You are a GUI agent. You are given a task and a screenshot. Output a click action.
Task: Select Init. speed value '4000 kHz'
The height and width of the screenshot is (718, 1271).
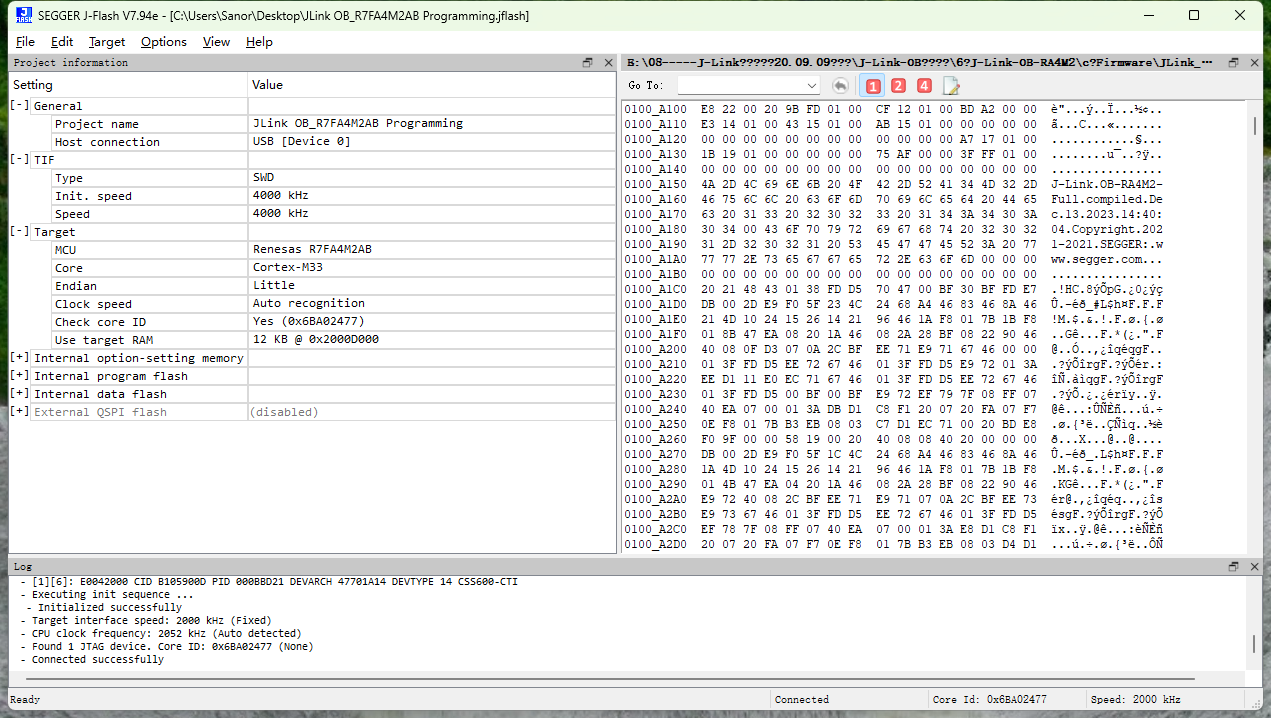click(281, 196)
